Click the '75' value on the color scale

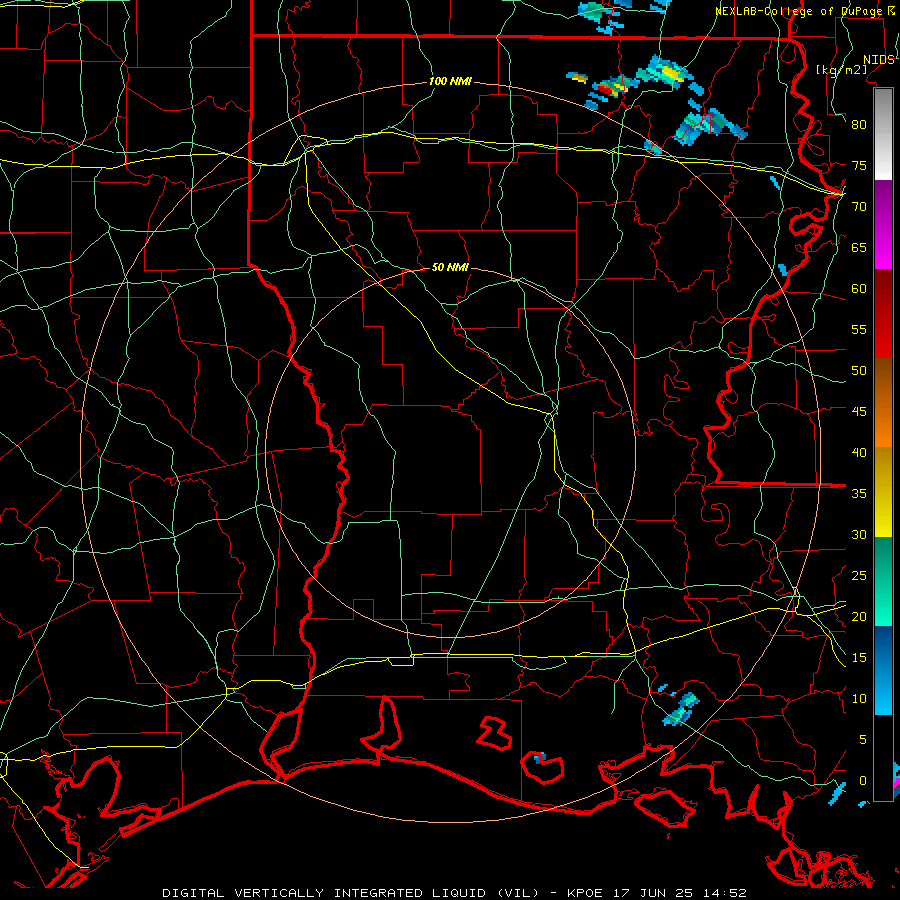pos(859,165)
